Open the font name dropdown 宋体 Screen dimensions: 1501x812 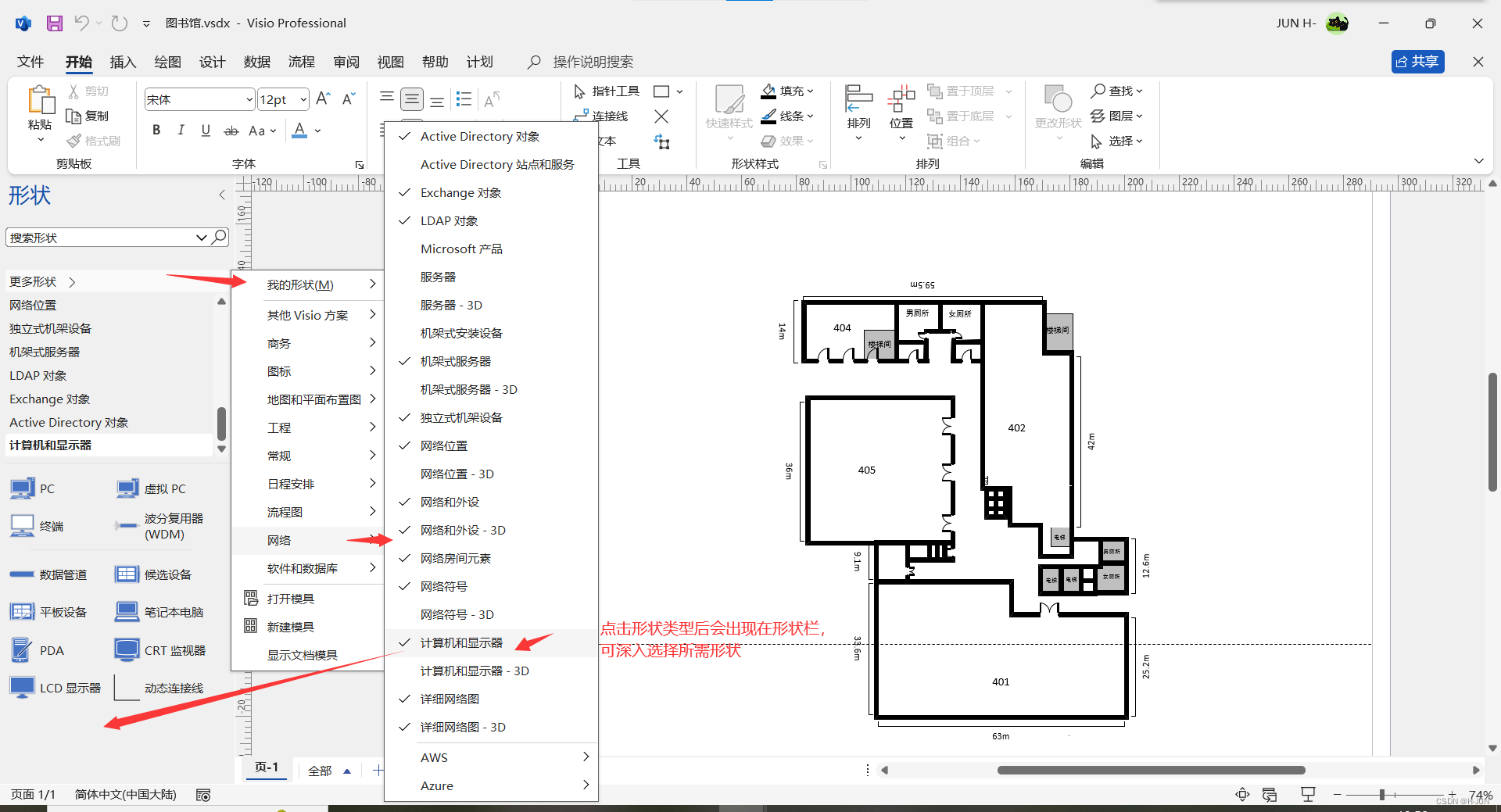click(x=249, y=99)
